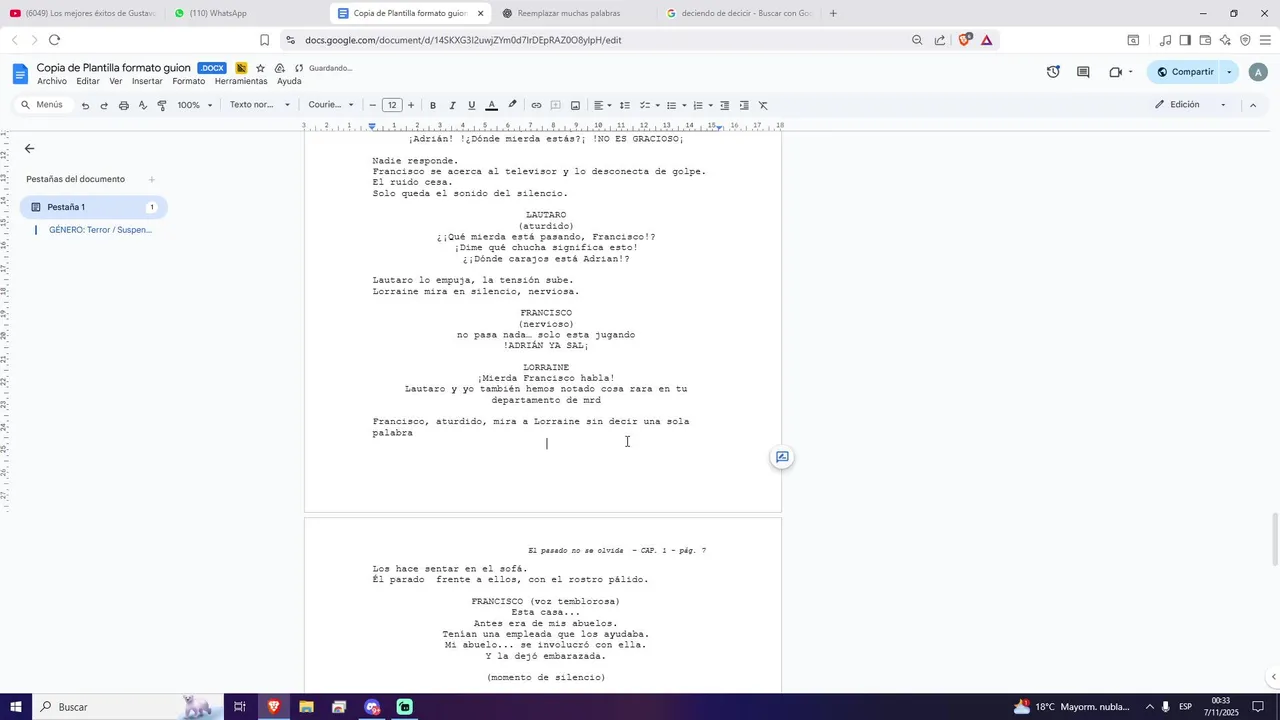The image size is (1280, 720).
Task: Open the Editar menu
Action: pyautogui.click(x=88, y=82)
